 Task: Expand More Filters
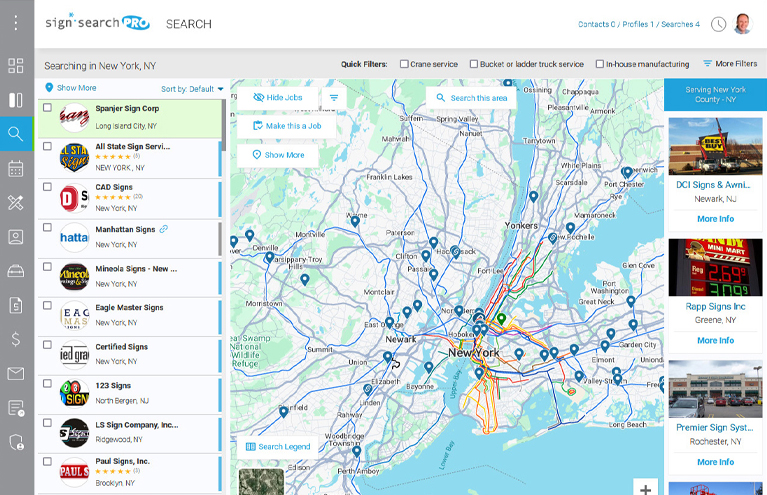point(730,64)
